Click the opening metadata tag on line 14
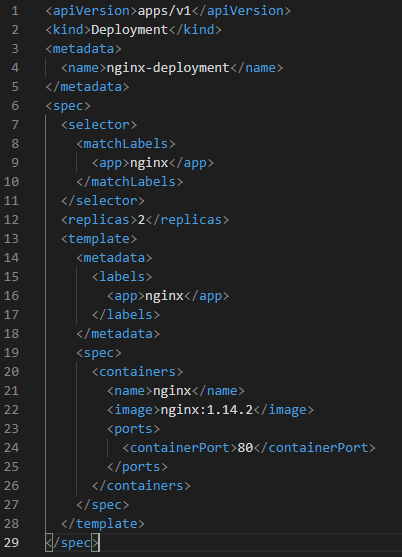The width and height of the screenshot is (402, 557). click(x=114, y=258)
